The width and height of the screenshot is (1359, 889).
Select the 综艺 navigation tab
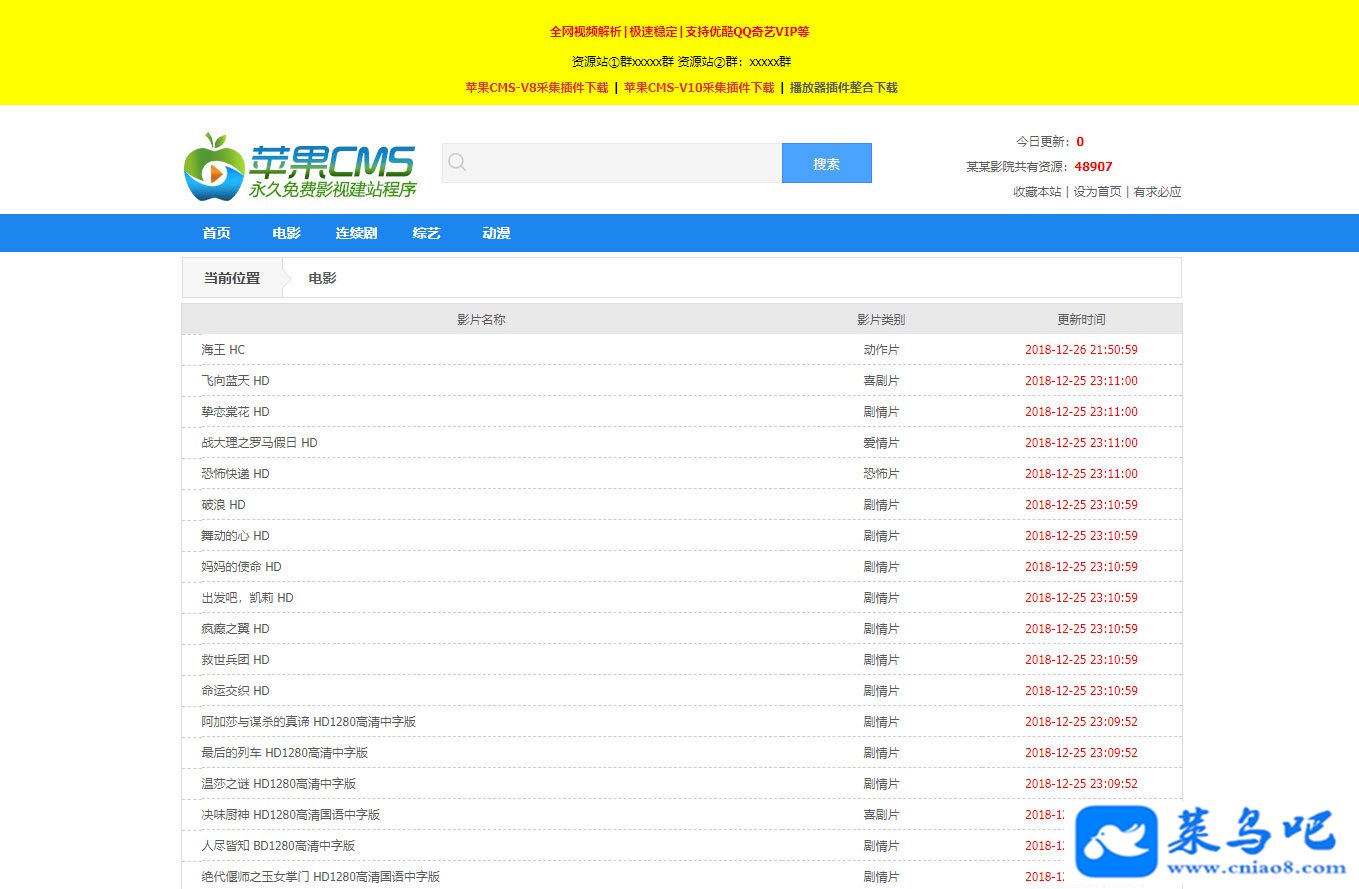(427, 233)
